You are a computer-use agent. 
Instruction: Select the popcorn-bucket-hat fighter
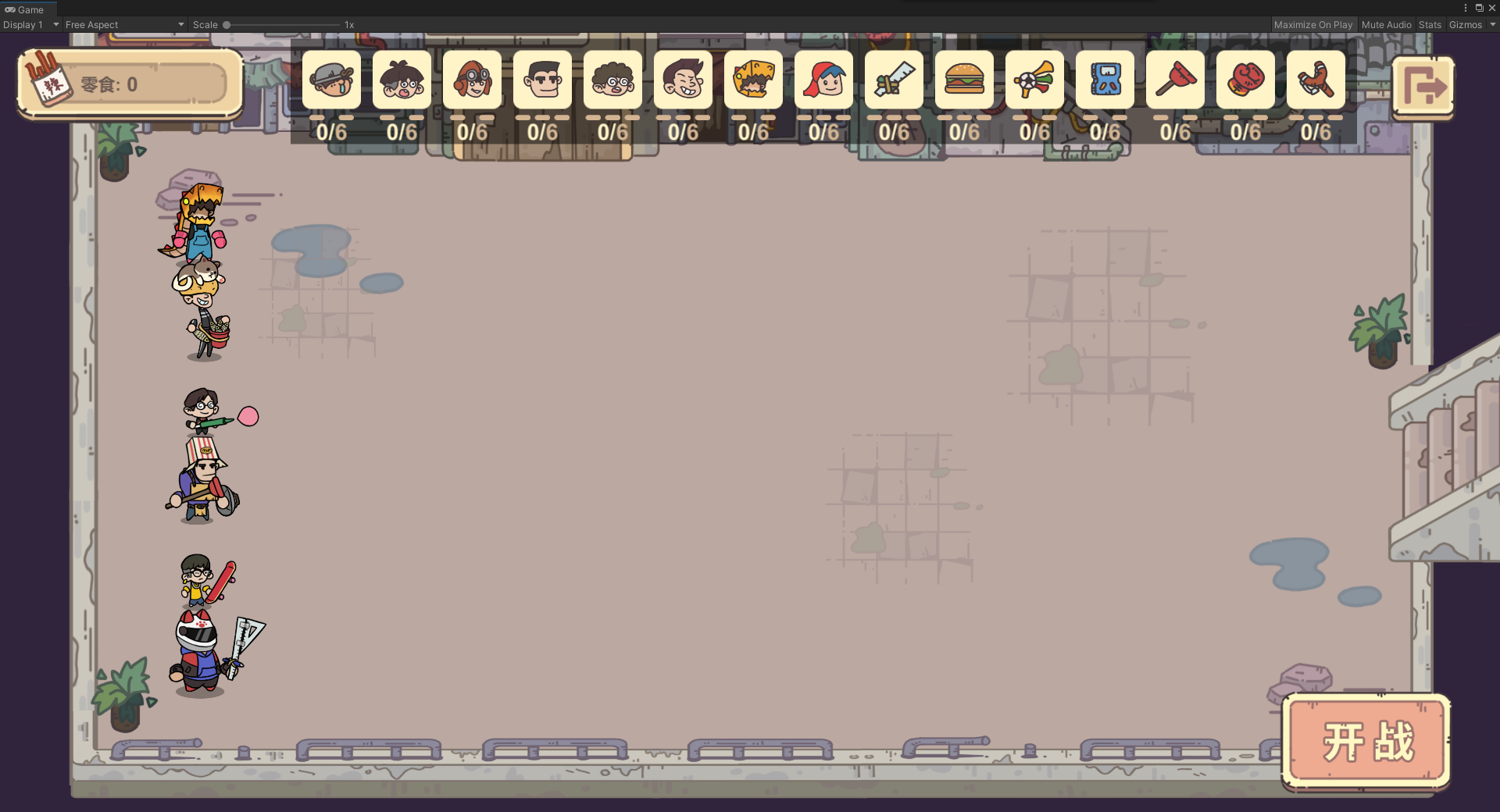pyautogui.click(x=202, y=480)
